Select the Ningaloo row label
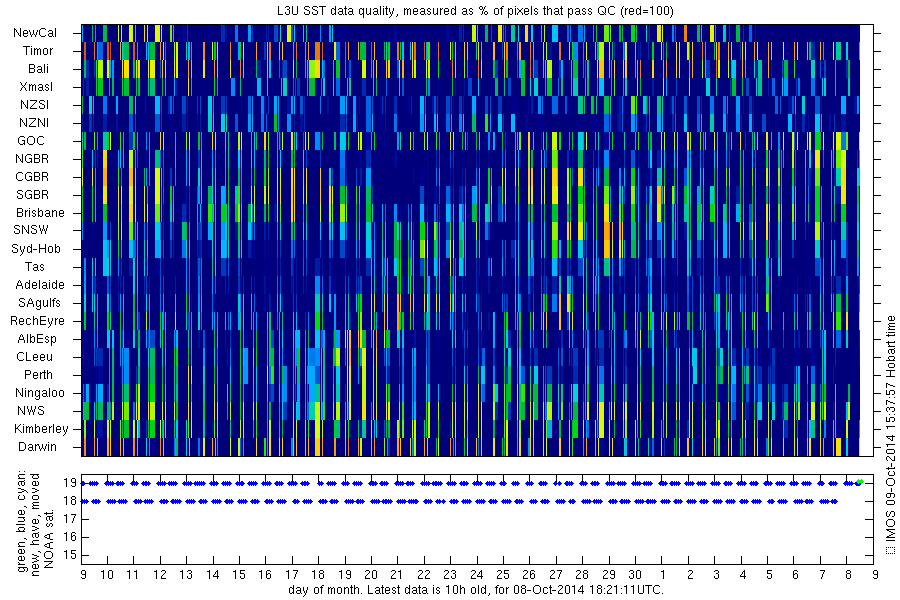The image size is (900, 600). [40, 393]
